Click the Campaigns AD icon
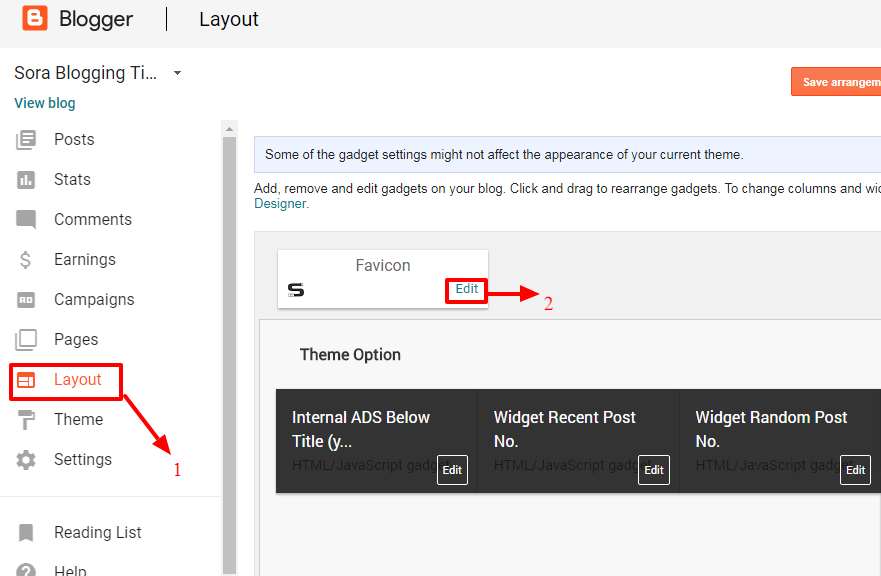 tap(26, 300)
